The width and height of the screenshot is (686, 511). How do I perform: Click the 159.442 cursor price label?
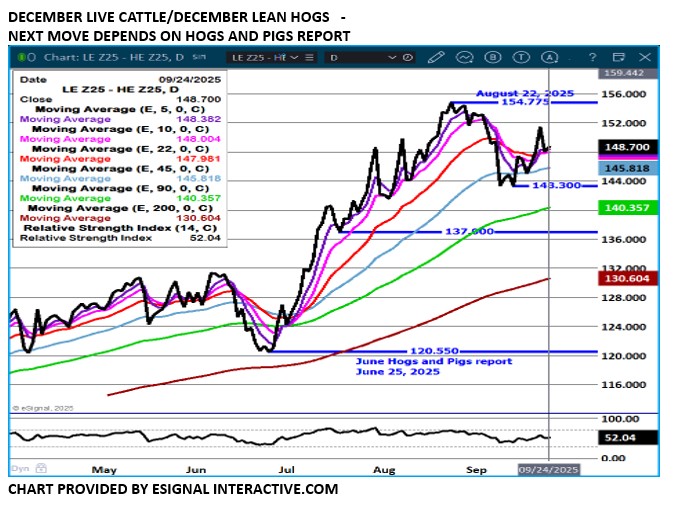(627, 73)
